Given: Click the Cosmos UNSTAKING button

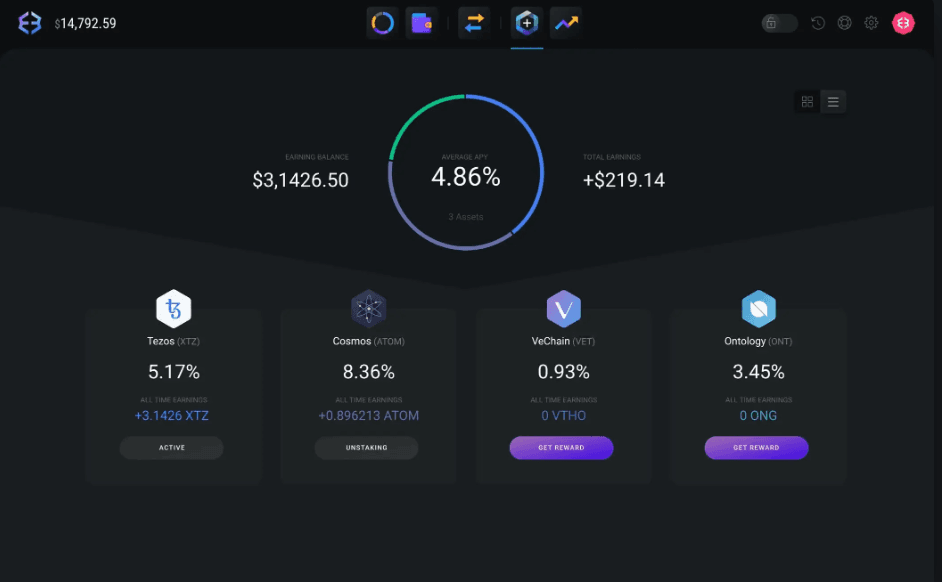Looking at the screenshot, I should point(366,448).
